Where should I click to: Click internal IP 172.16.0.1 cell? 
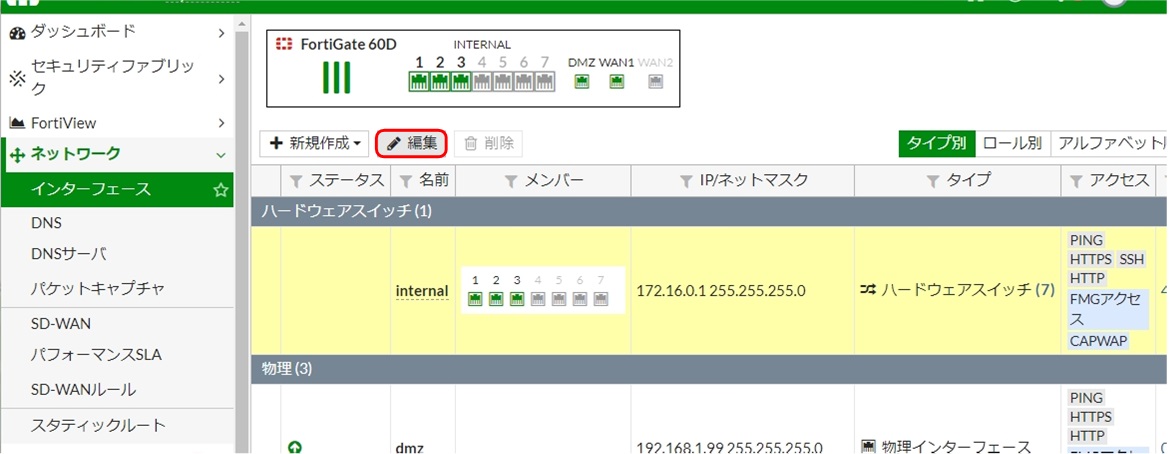[x=721, y=291]
